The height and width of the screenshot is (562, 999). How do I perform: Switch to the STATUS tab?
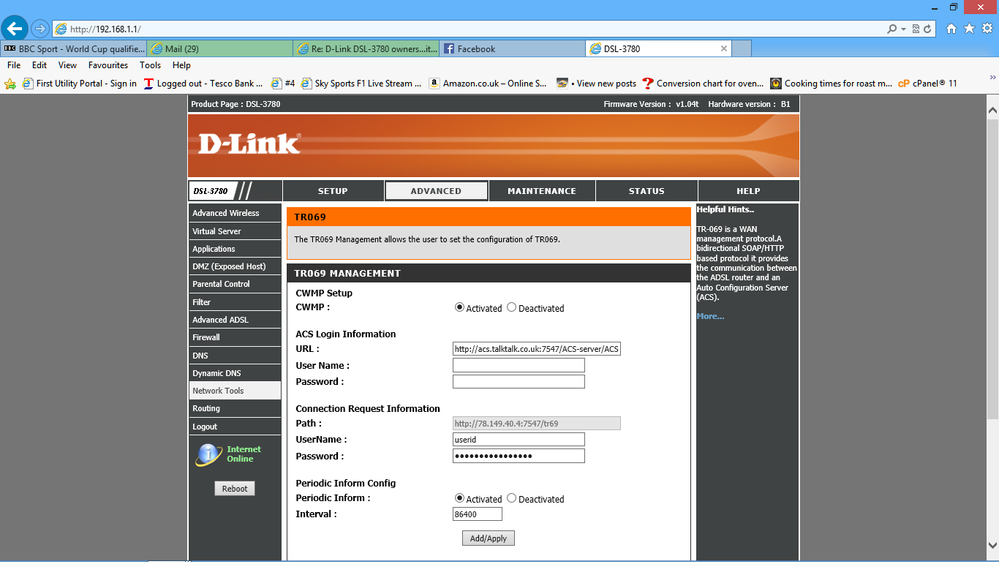pyautogui.click(x=647, y=191)
